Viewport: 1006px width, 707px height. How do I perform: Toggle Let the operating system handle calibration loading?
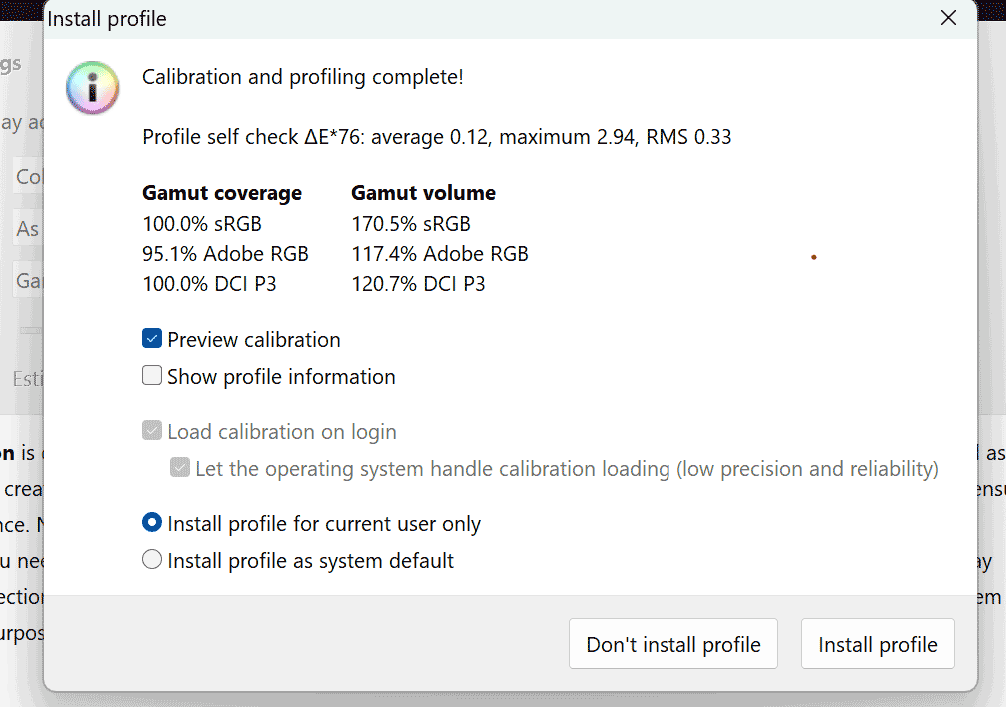pyautogui.click(x=180, y=468)
